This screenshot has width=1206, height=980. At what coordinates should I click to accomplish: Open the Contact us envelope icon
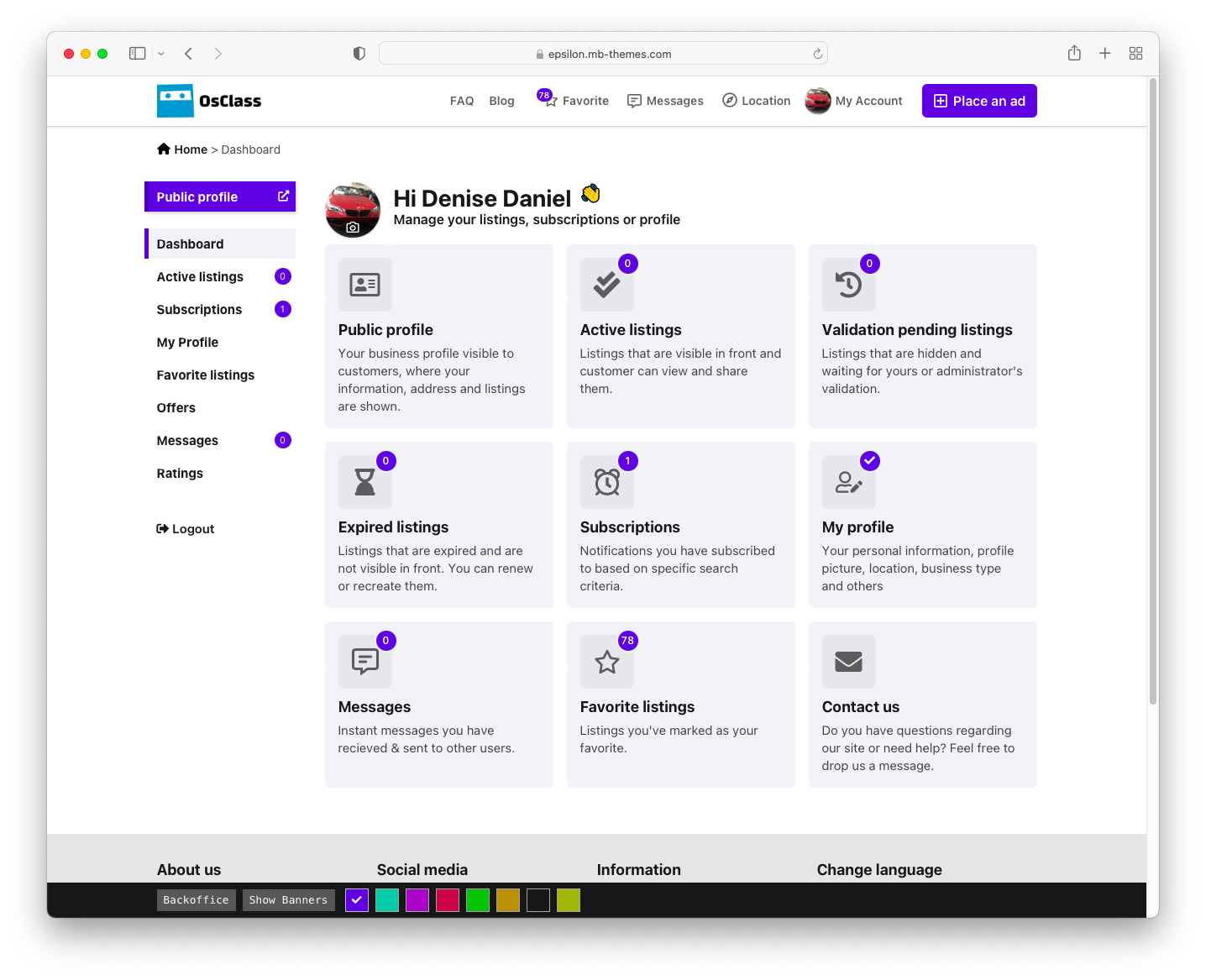848,662
